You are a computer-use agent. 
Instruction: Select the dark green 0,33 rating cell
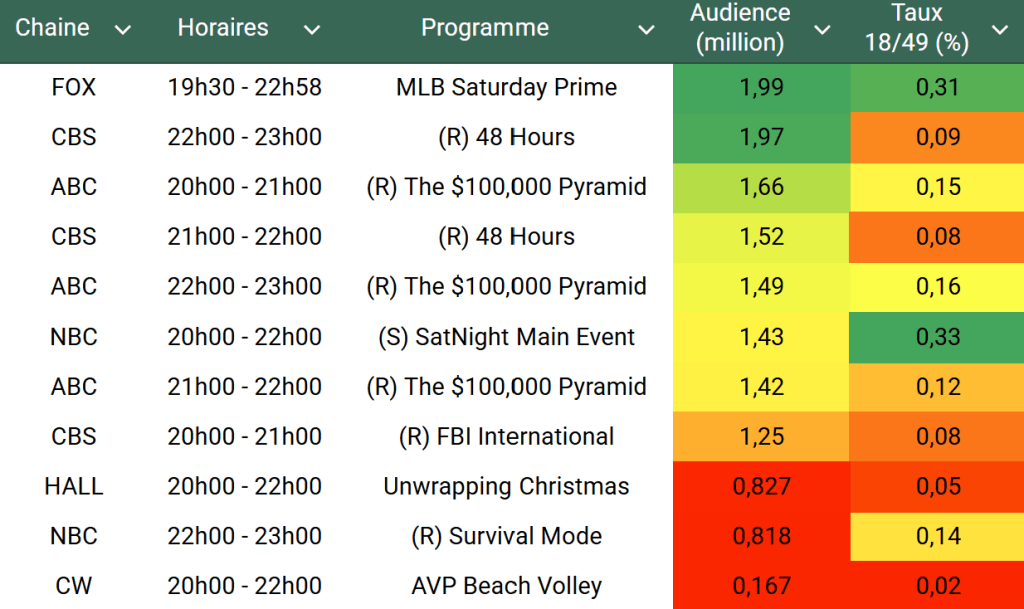coord(937,337)
